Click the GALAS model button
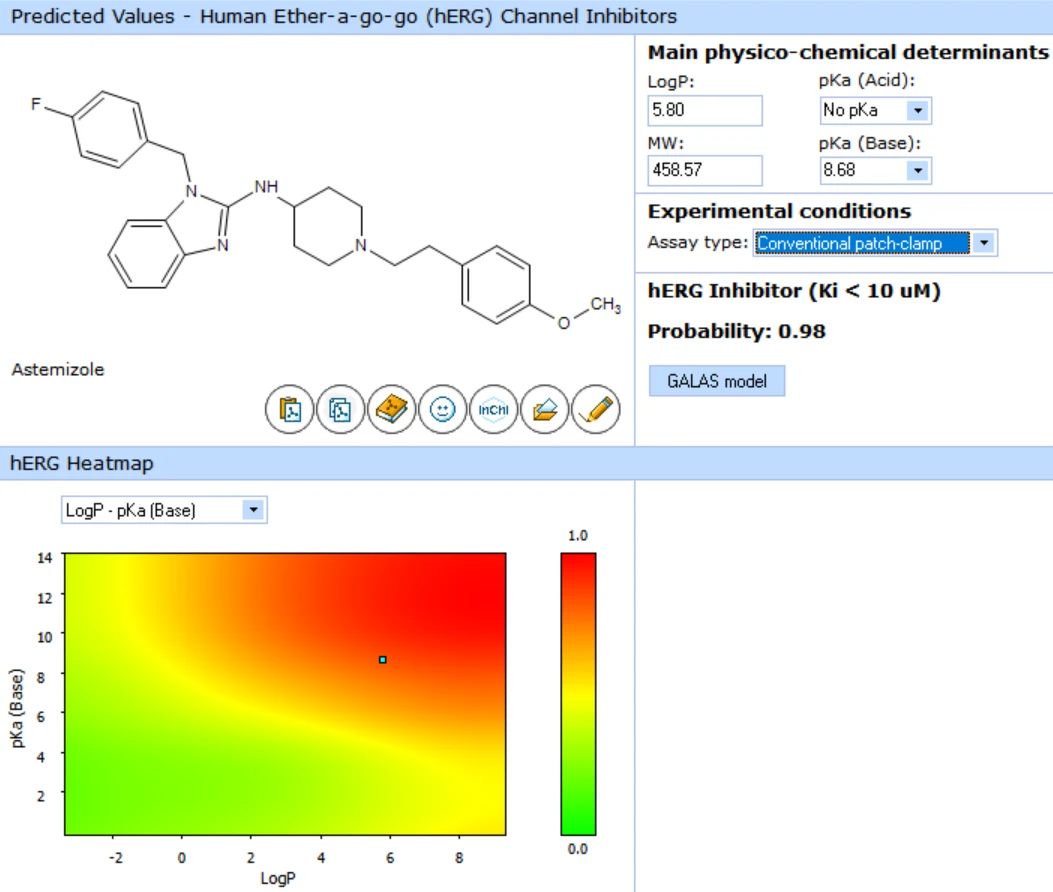Screen dimensions: 1053x892 pyautogui.click(x=717, y=381)
